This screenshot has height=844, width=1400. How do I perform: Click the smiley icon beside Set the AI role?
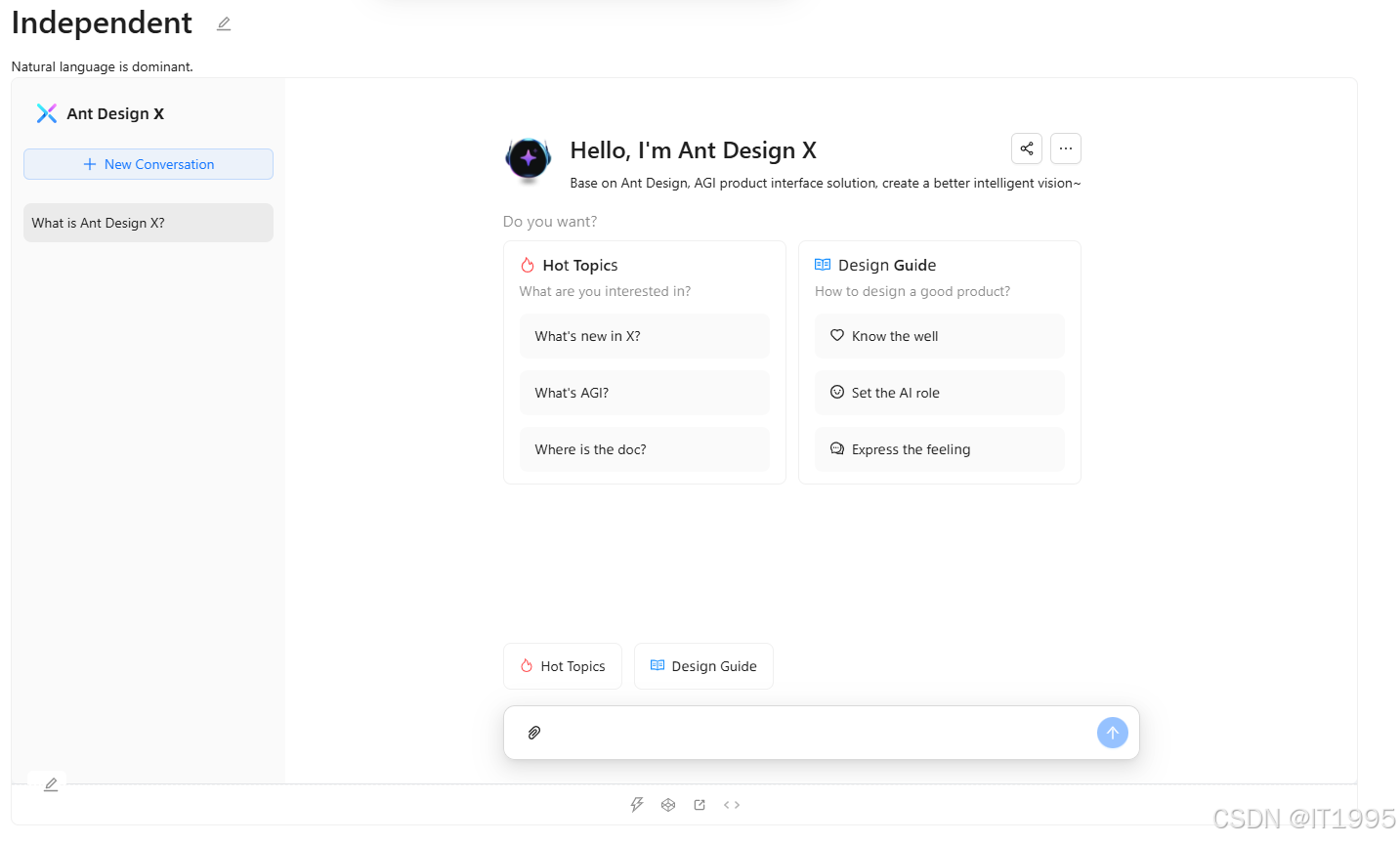coord(837,392)
